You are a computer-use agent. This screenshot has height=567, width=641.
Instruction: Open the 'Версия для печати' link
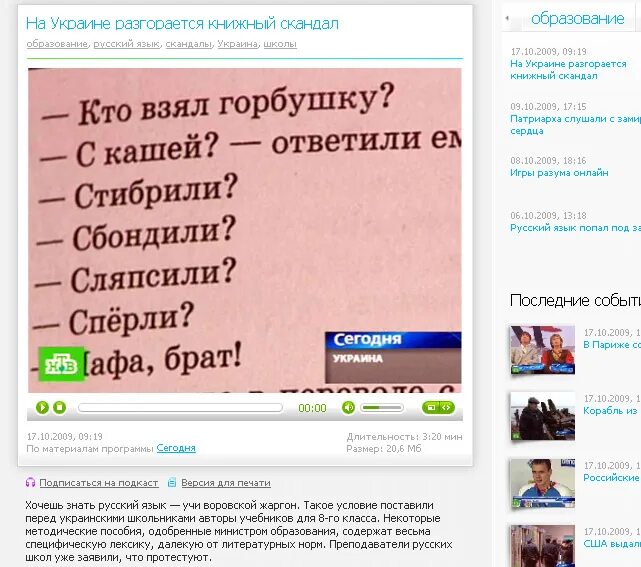coord(226,483)
